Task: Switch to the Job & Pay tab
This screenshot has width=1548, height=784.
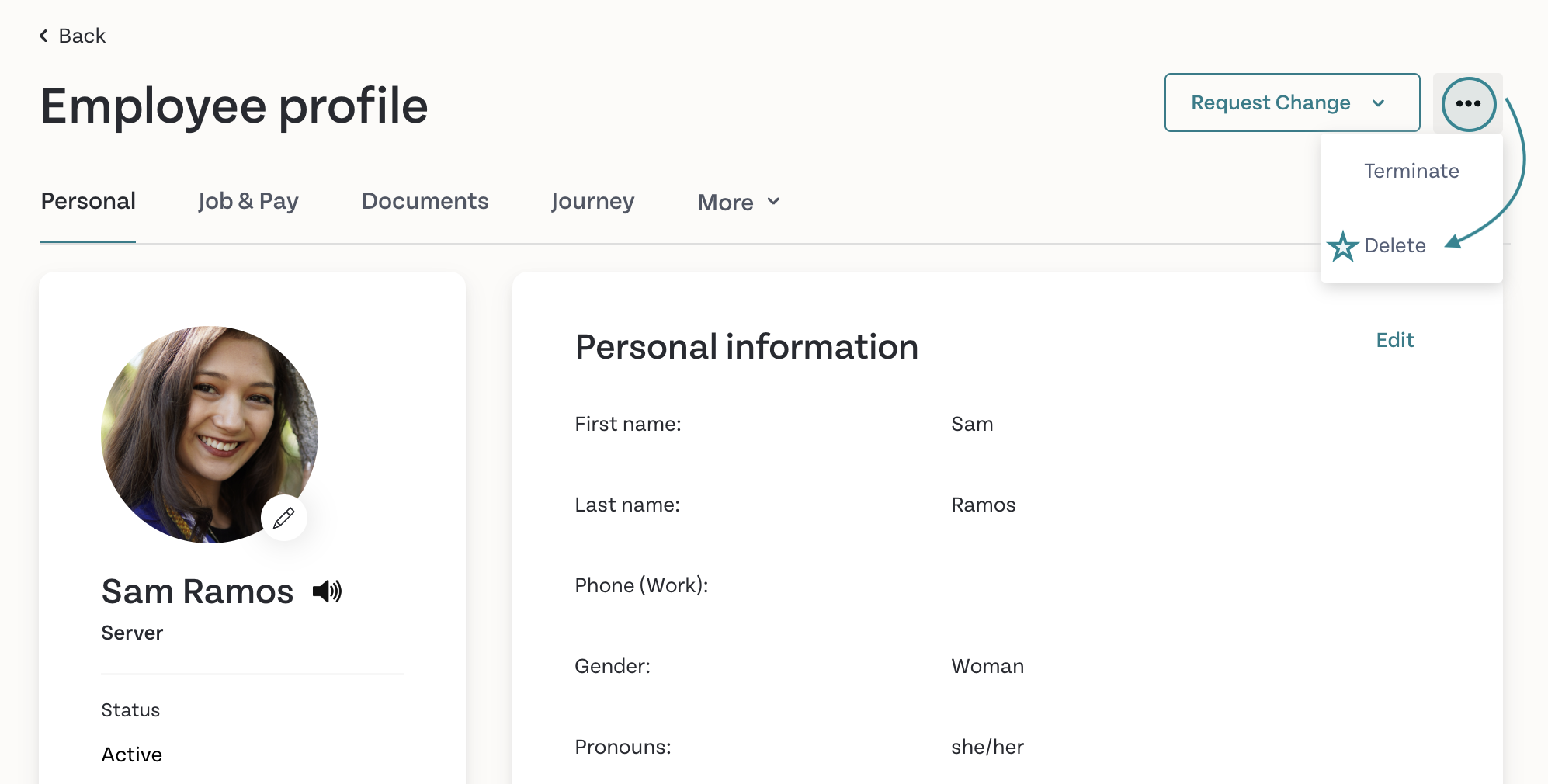Action: [248, 201]
